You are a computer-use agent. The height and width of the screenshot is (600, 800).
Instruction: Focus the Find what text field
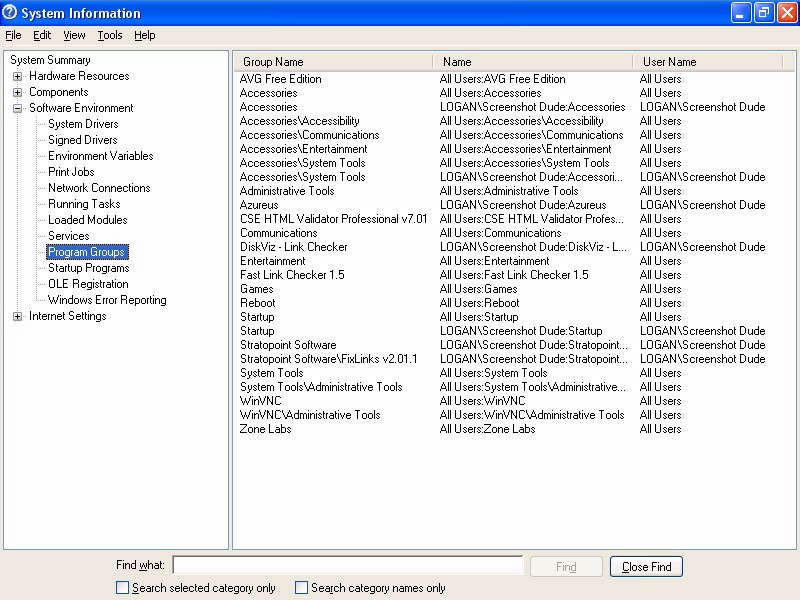tap(348, 566)
